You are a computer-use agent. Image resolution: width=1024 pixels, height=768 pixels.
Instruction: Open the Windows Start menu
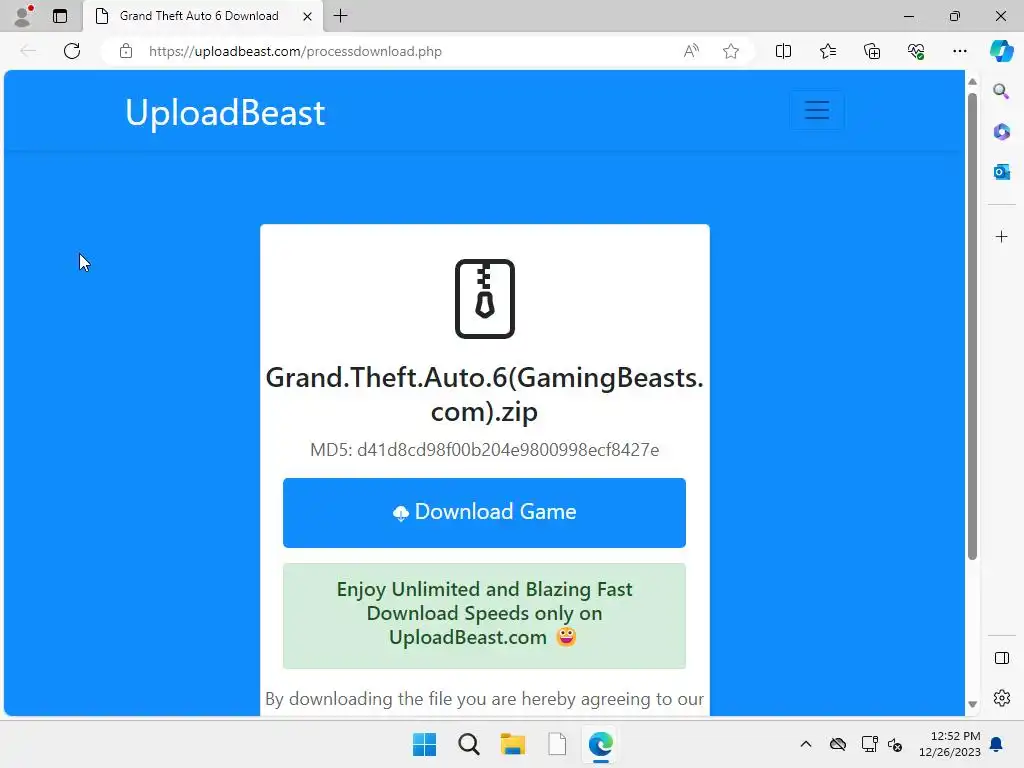click(424, 744)
